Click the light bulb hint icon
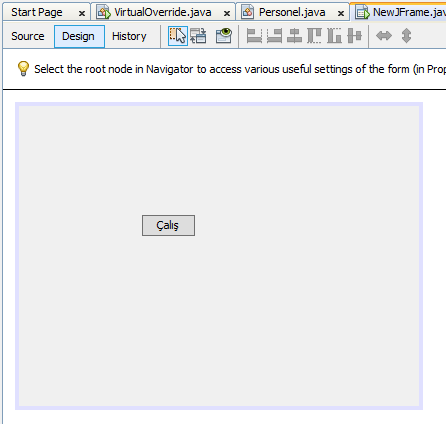The height and width of the screenshot is (424, 446). point(23,69)
